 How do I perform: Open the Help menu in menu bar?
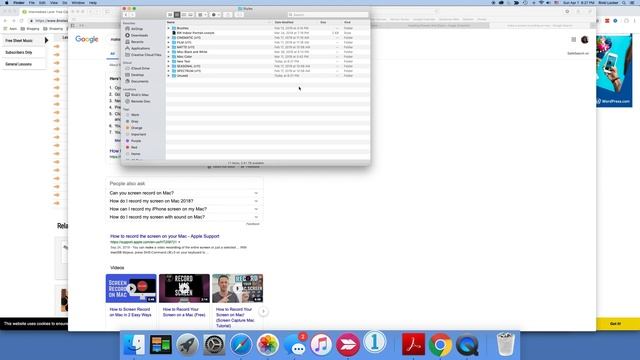coord(93,2)
